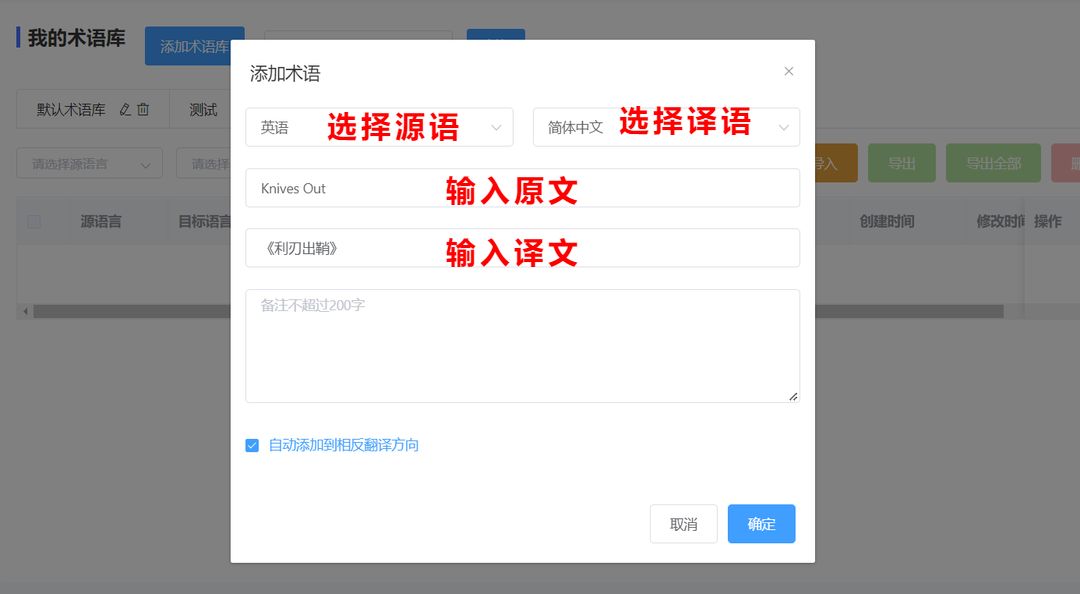Click the 导出全部 export-all button
This screenshot has height=594, width=1080.
992,162
